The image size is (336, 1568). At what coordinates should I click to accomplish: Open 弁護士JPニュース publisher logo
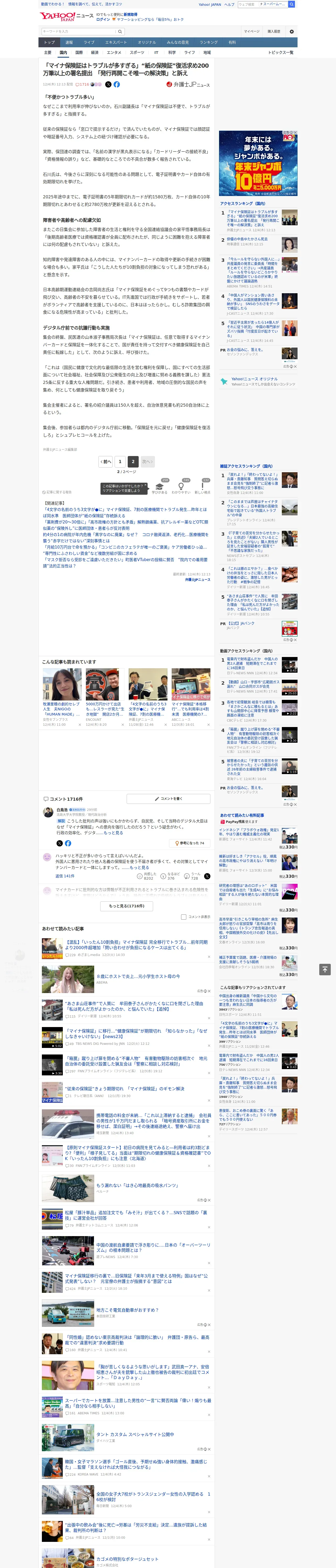point(188,85)
